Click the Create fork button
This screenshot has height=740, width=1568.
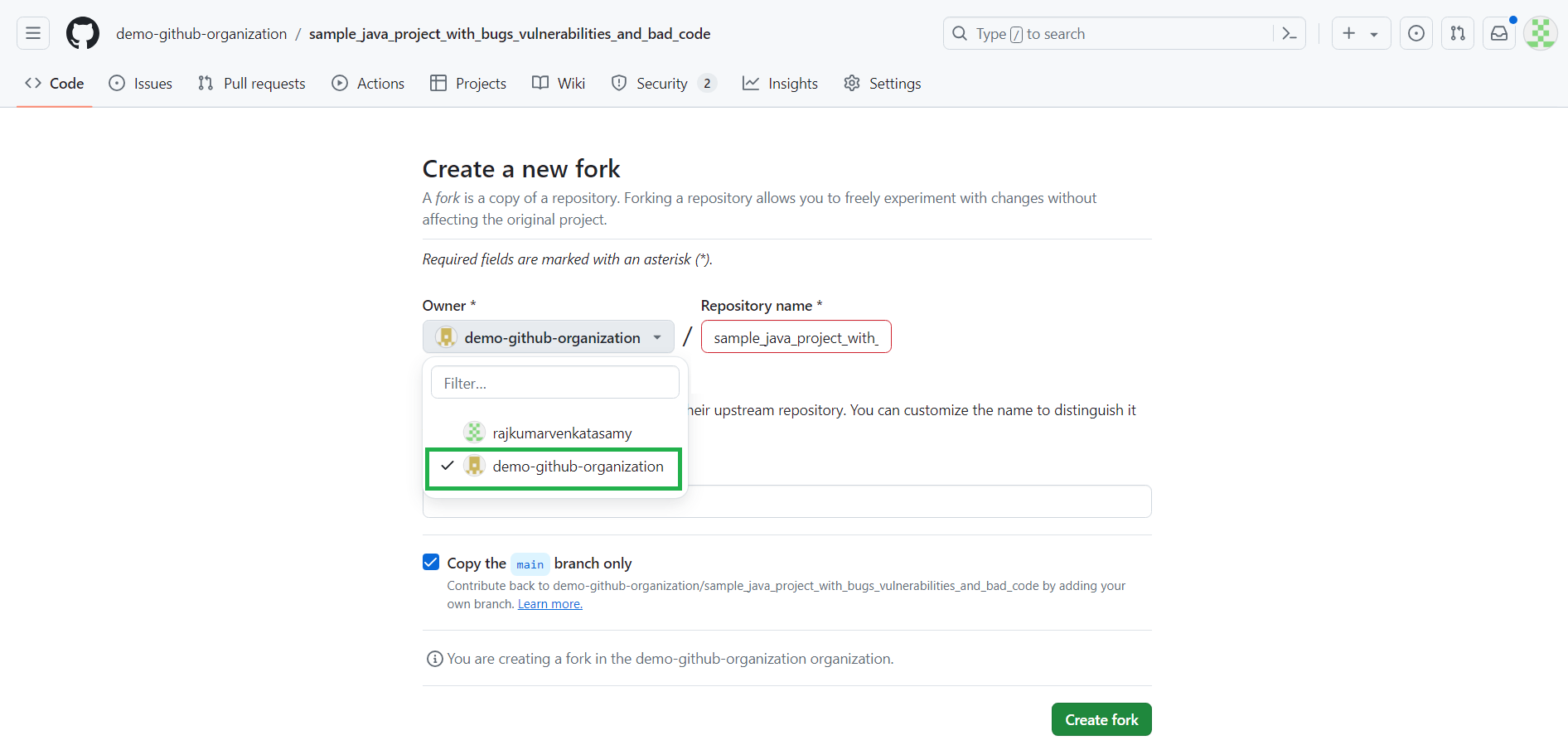pyautogui.click(x=1101, y=719)
